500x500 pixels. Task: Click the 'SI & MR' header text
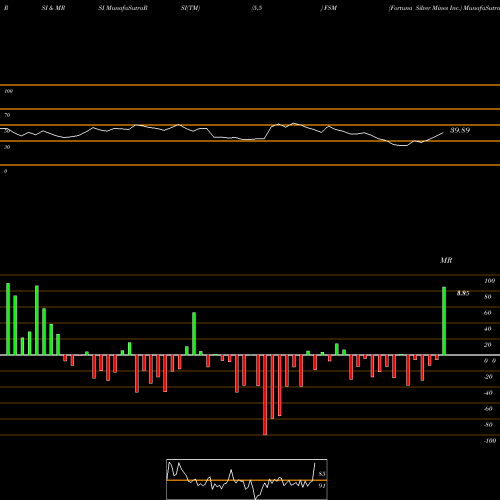pyautogui.click(x=53, y=8)
